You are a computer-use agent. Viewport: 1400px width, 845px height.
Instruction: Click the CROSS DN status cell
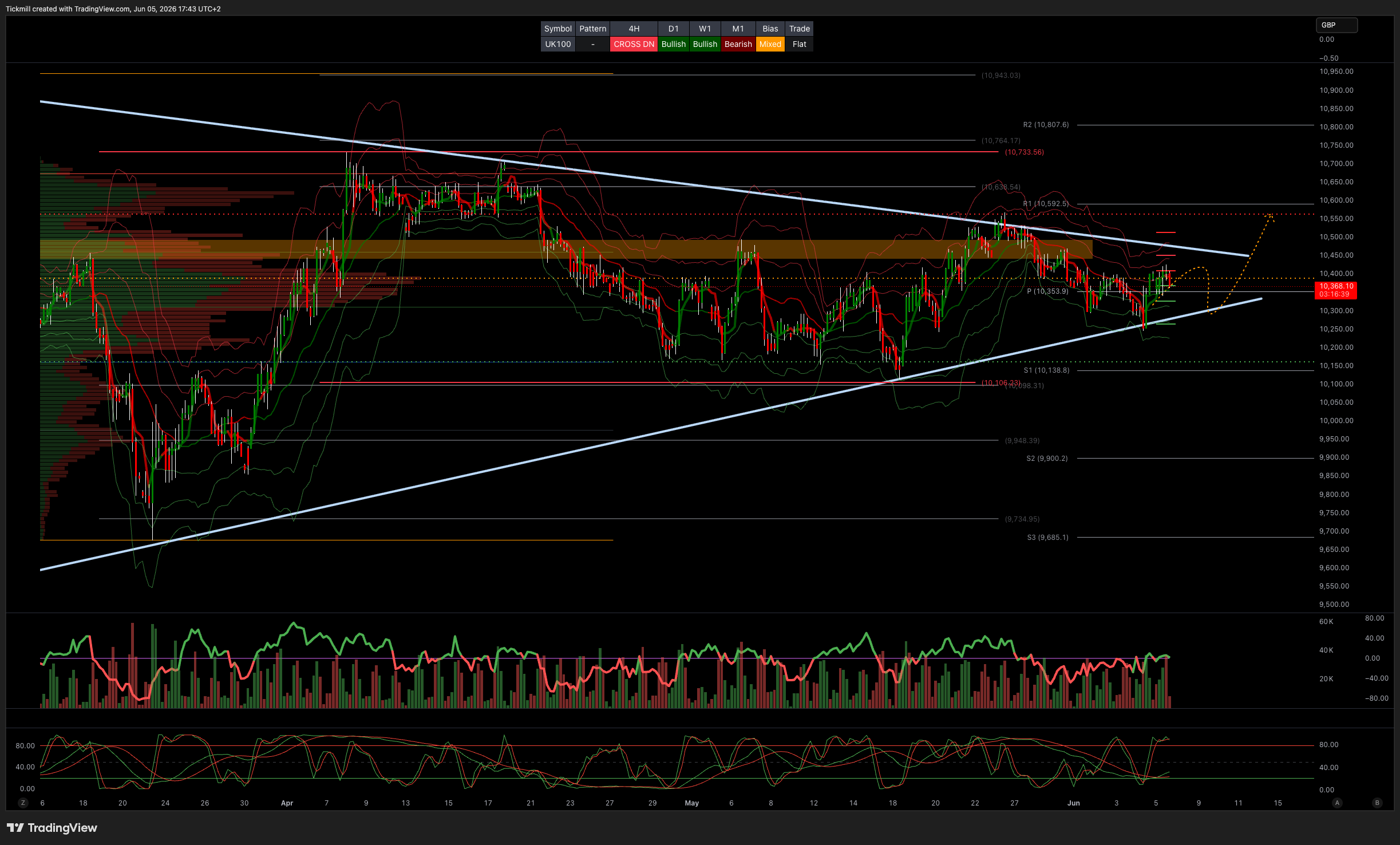click(634, 44)
